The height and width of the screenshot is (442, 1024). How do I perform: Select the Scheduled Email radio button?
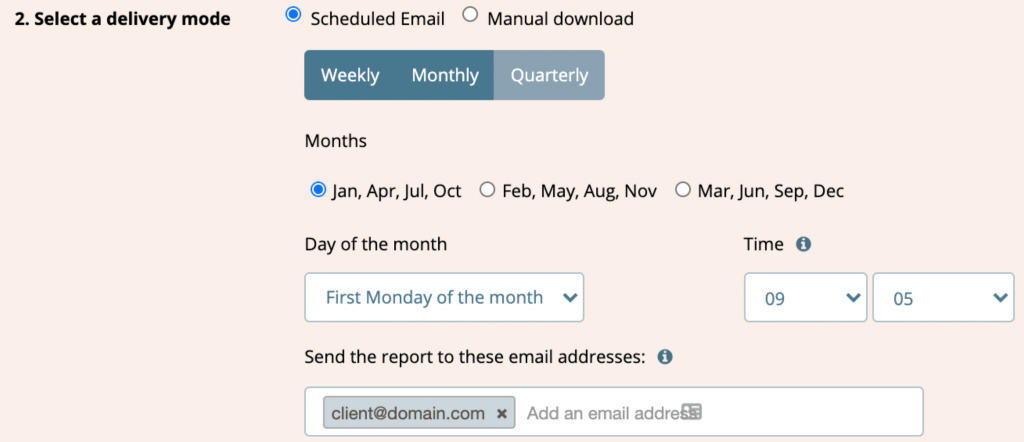click(x=294, y=16)
